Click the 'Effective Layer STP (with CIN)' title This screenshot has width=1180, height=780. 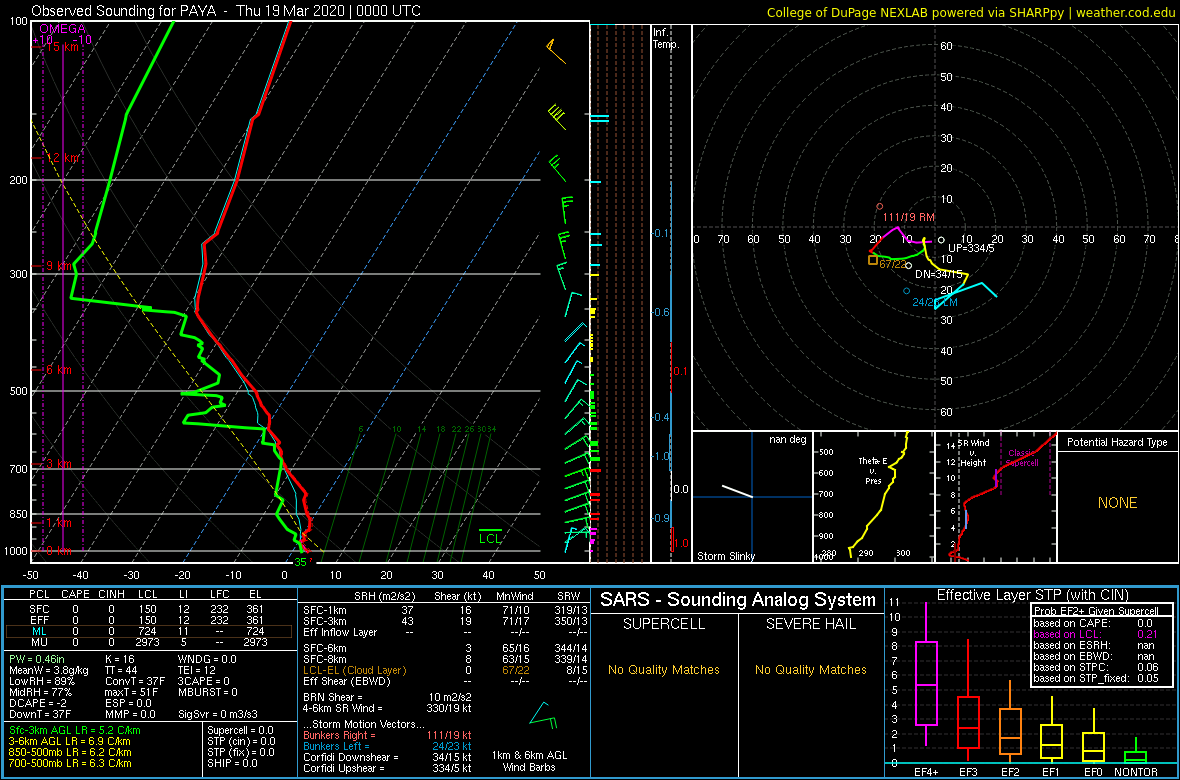coord(1033,596)
